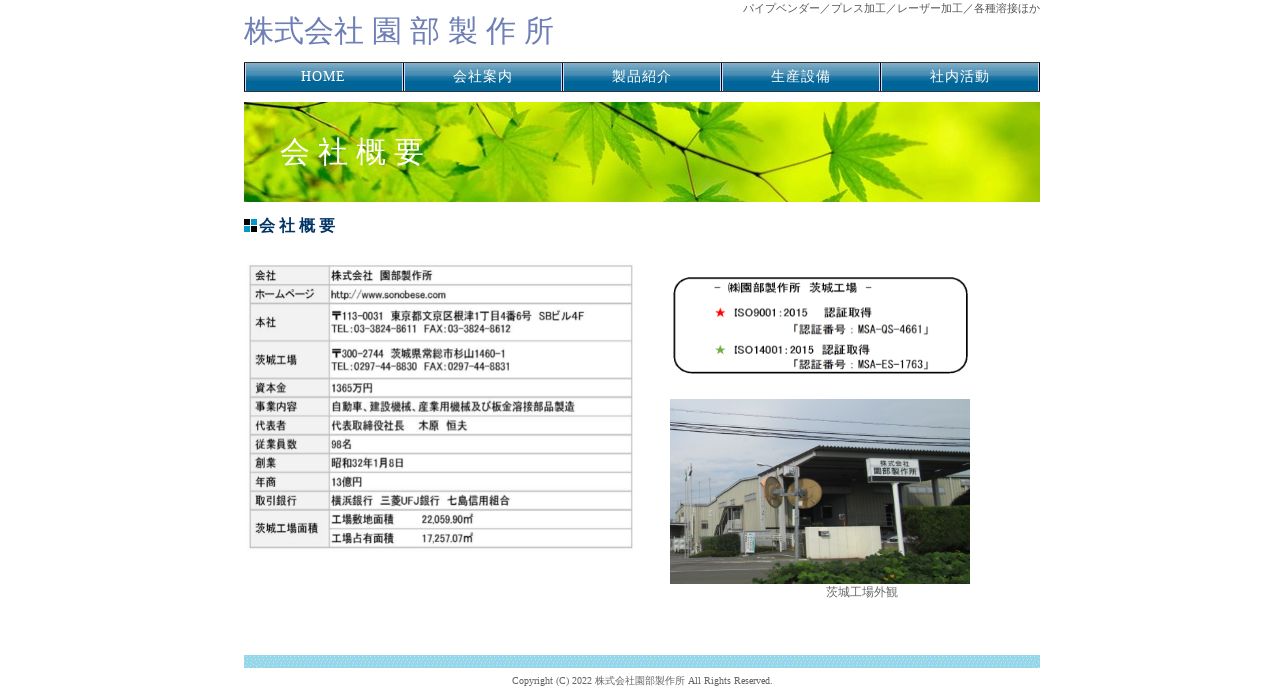Click the 会社概要 section heading
Screen dimensions: 1284x696
point(298,226)
